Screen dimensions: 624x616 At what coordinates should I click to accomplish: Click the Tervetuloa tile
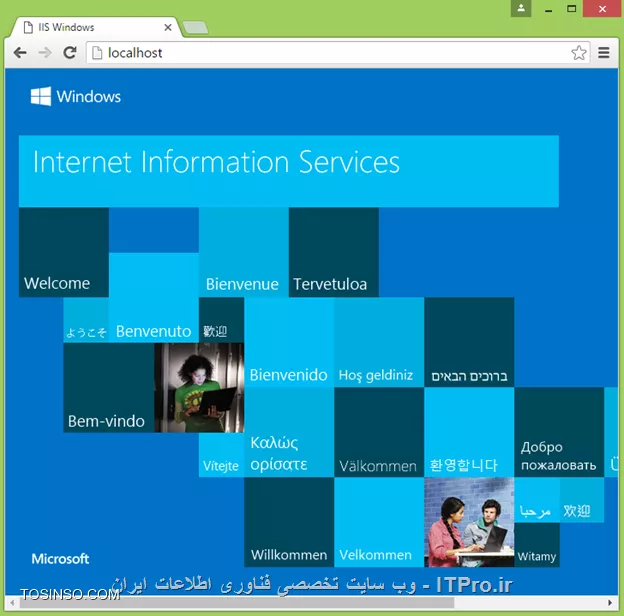point(333,252)
